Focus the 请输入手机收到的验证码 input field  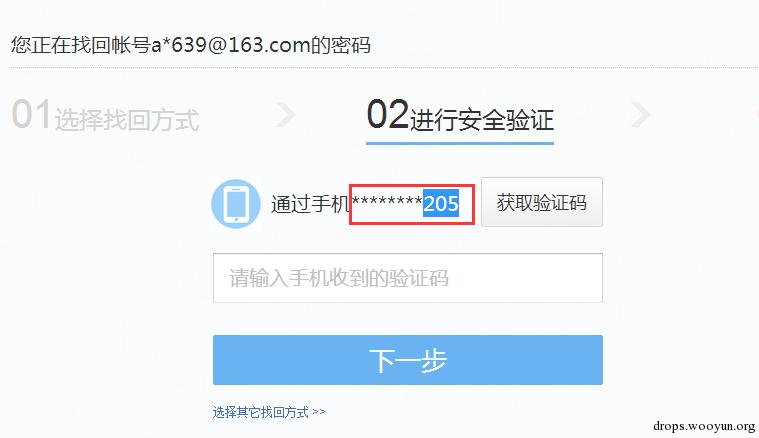[408, 278]
